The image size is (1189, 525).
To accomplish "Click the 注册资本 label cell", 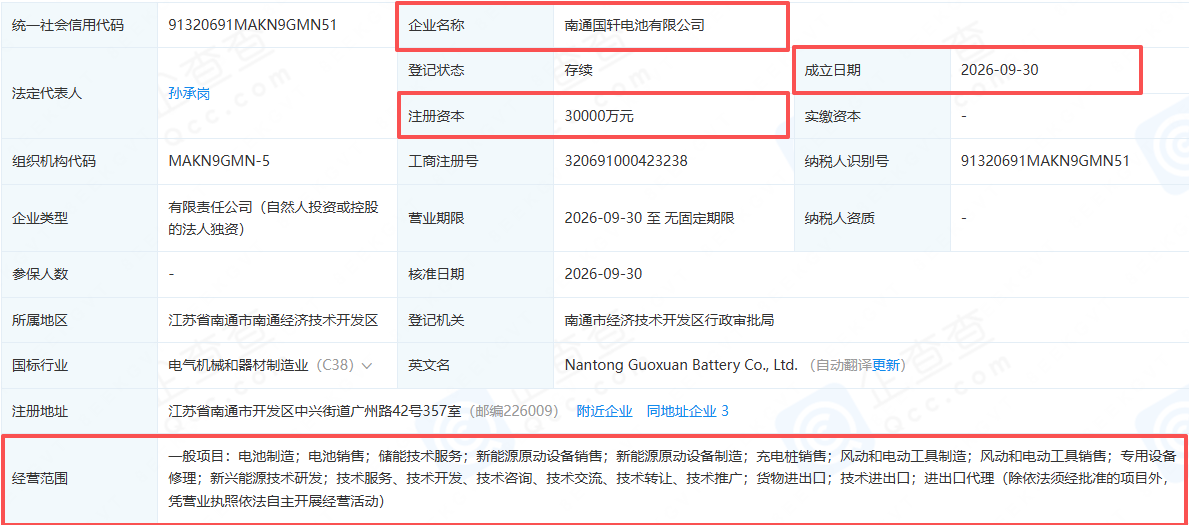I will tap(475, 116).
